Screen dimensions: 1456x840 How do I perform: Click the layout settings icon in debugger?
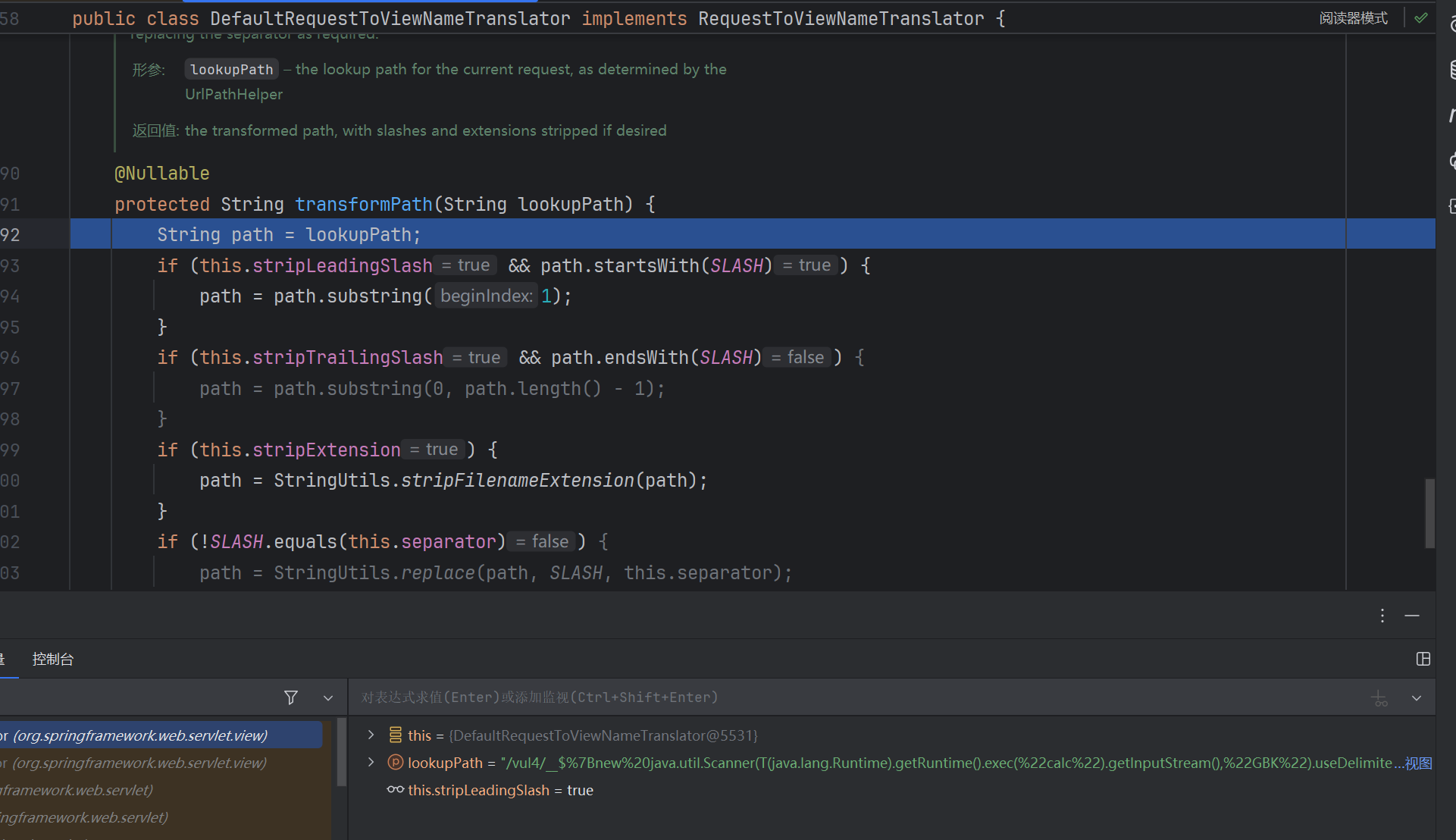pos(1423,659)
